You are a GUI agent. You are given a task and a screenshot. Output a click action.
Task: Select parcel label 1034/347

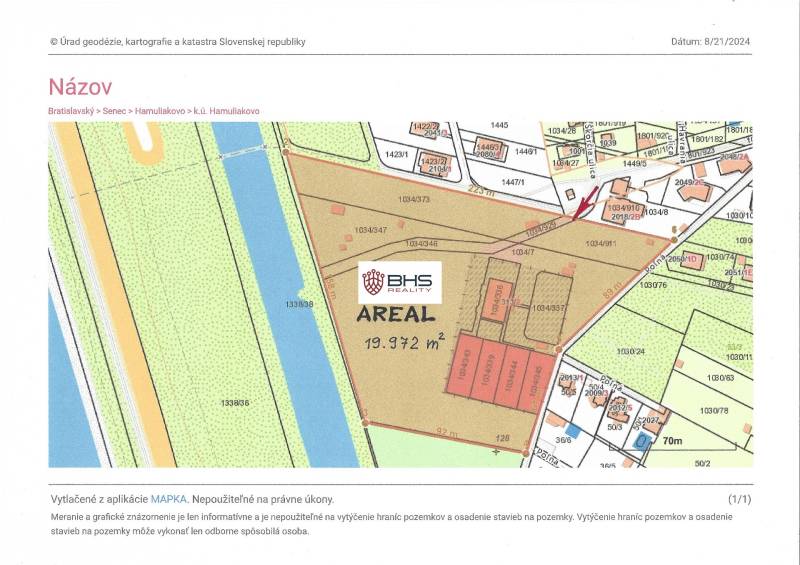(370, 230)
